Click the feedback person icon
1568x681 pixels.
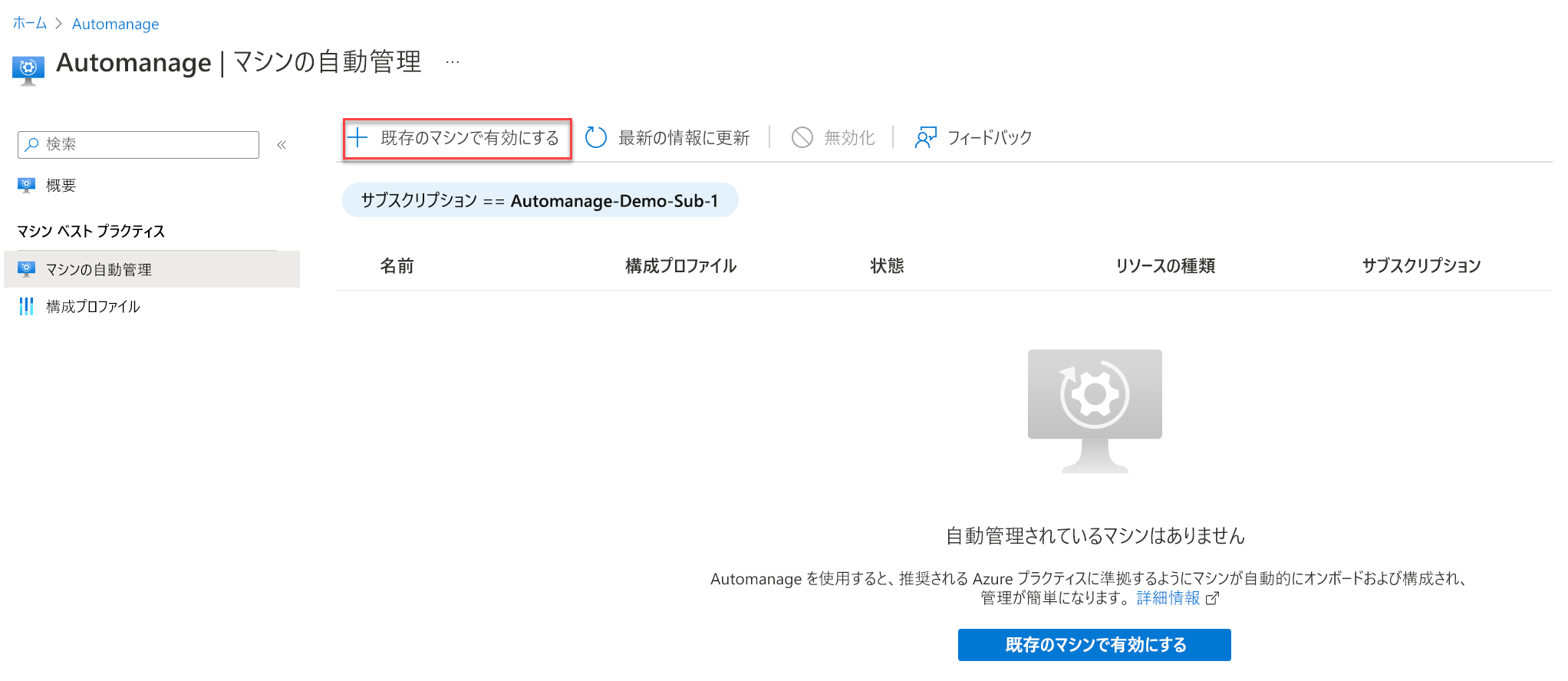click(x=926, y=138)
